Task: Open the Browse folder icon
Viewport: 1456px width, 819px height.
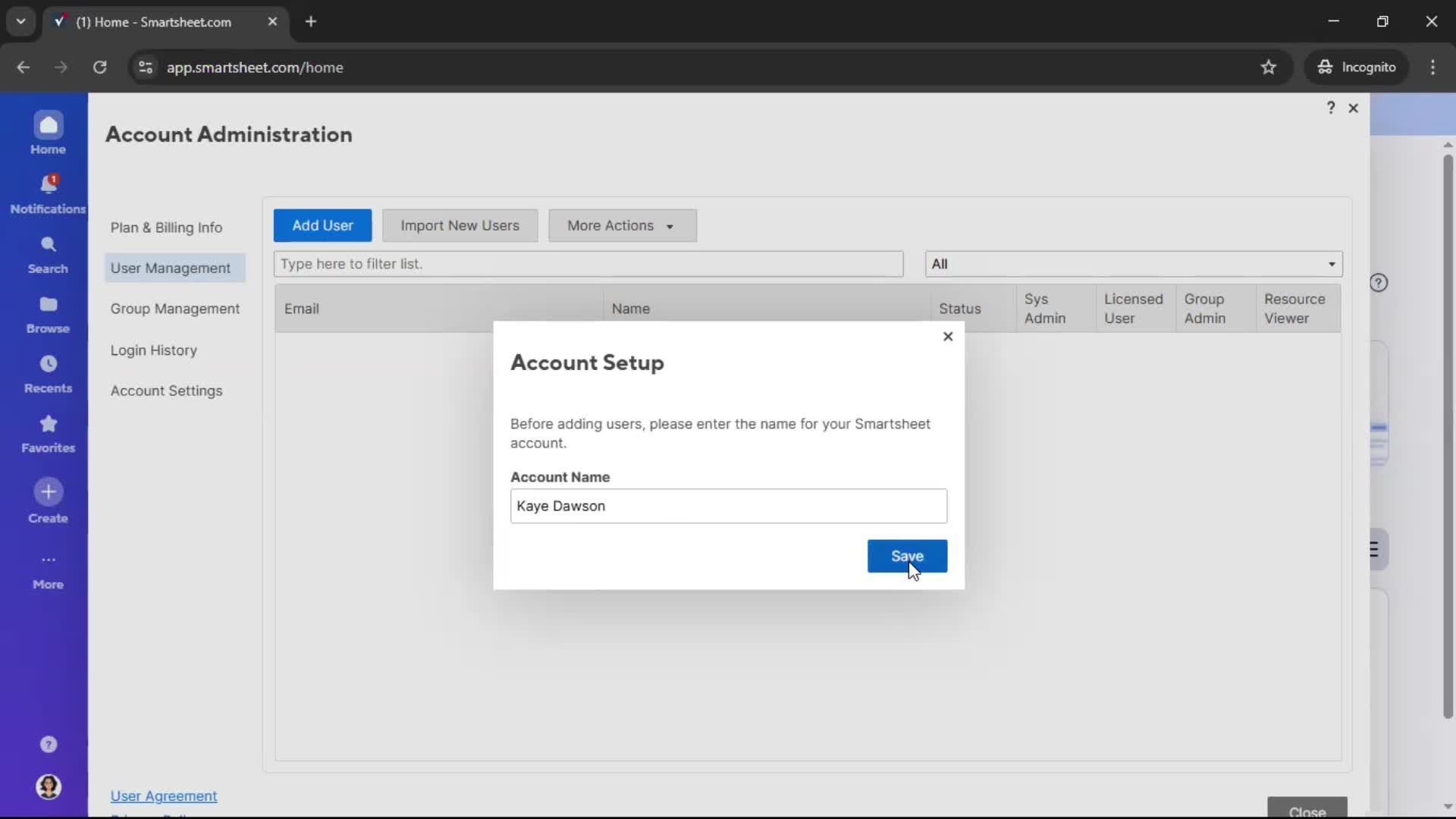Action: (x=48, y=305)
